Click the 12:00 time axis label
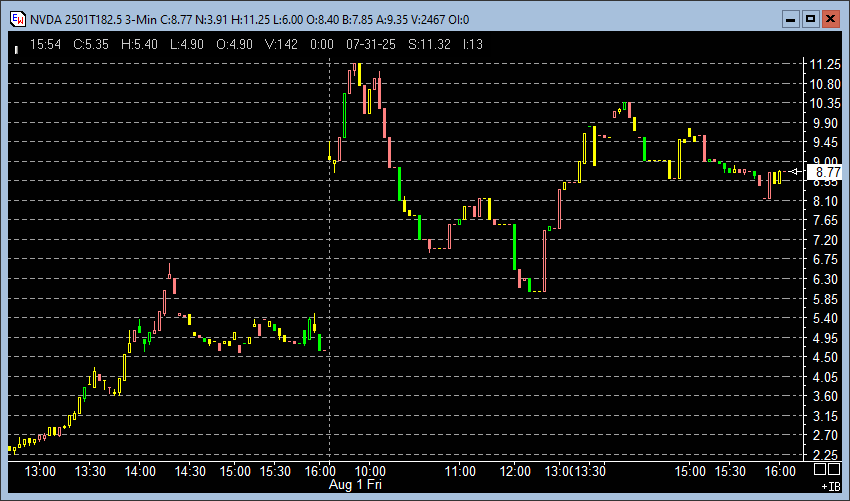The image size is (850, 501). (x=514, y=471)
